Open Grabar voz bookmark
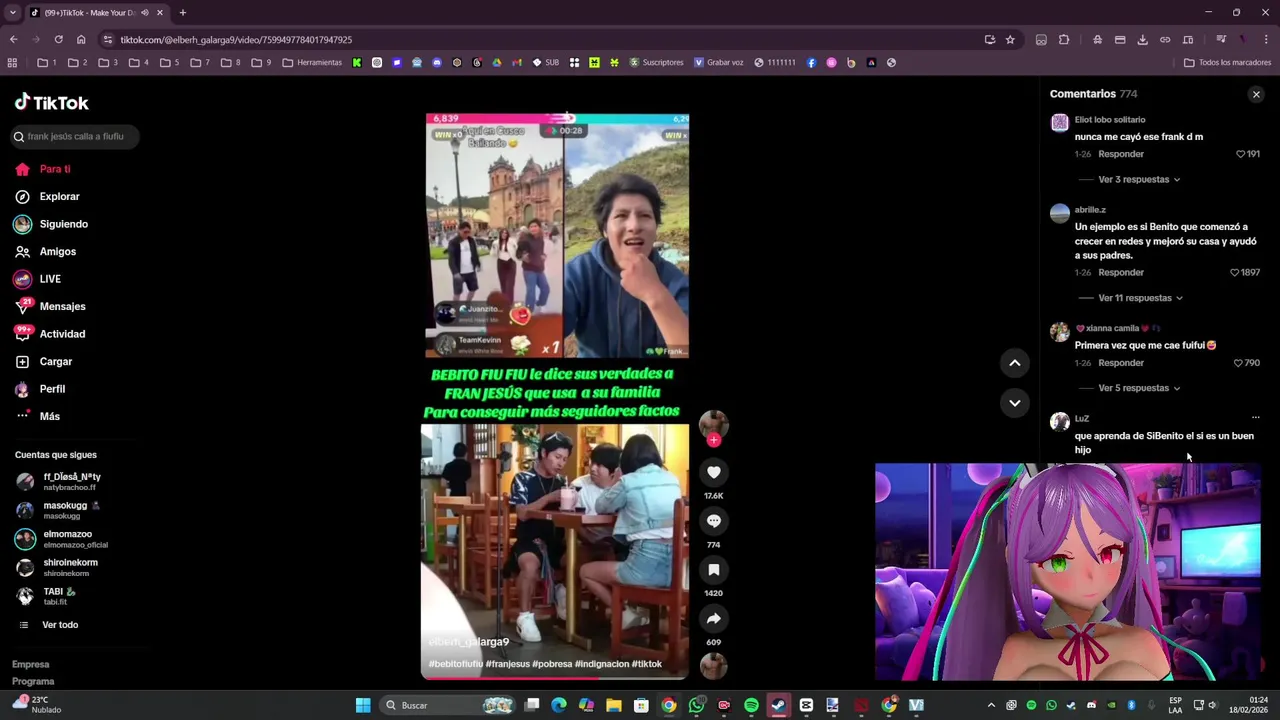The height and width of the screenshot is (720, 1280). (719, 62)
